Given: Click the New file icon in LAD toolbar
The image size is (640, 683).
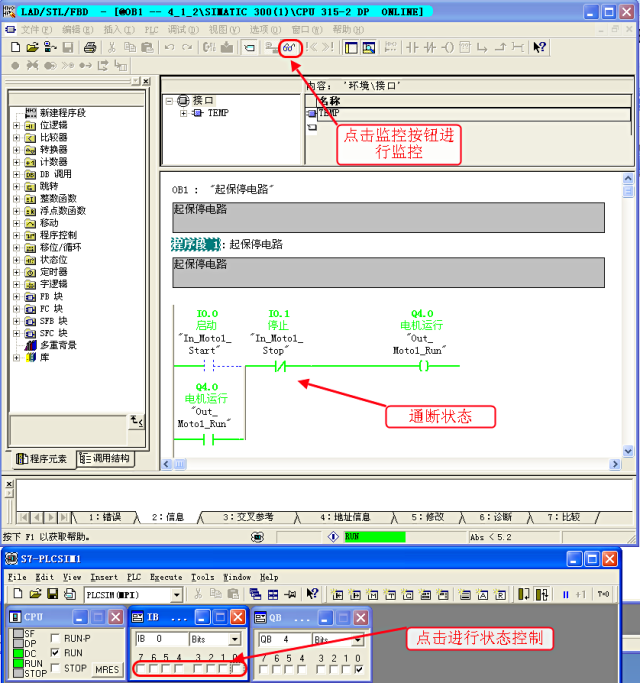Looking at the screenshot, I should click(15, 47).
